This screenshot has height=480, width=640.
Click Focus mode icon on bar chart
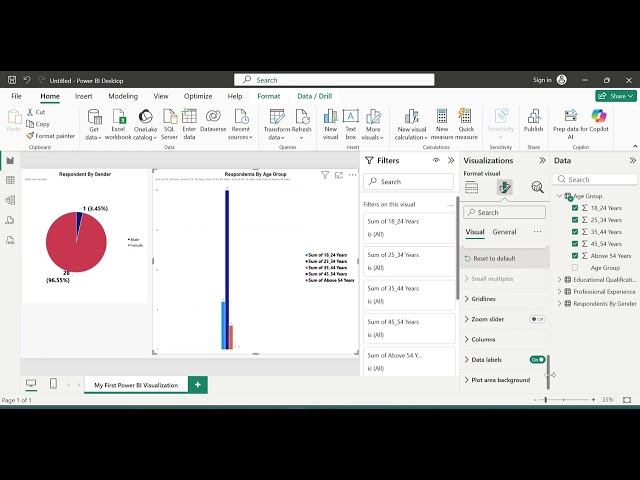click(339, 175)
